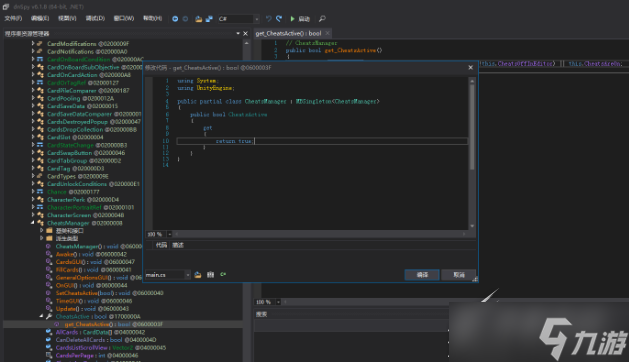
Task: Click the redo toolbar icon
Action: click(279, 18)
